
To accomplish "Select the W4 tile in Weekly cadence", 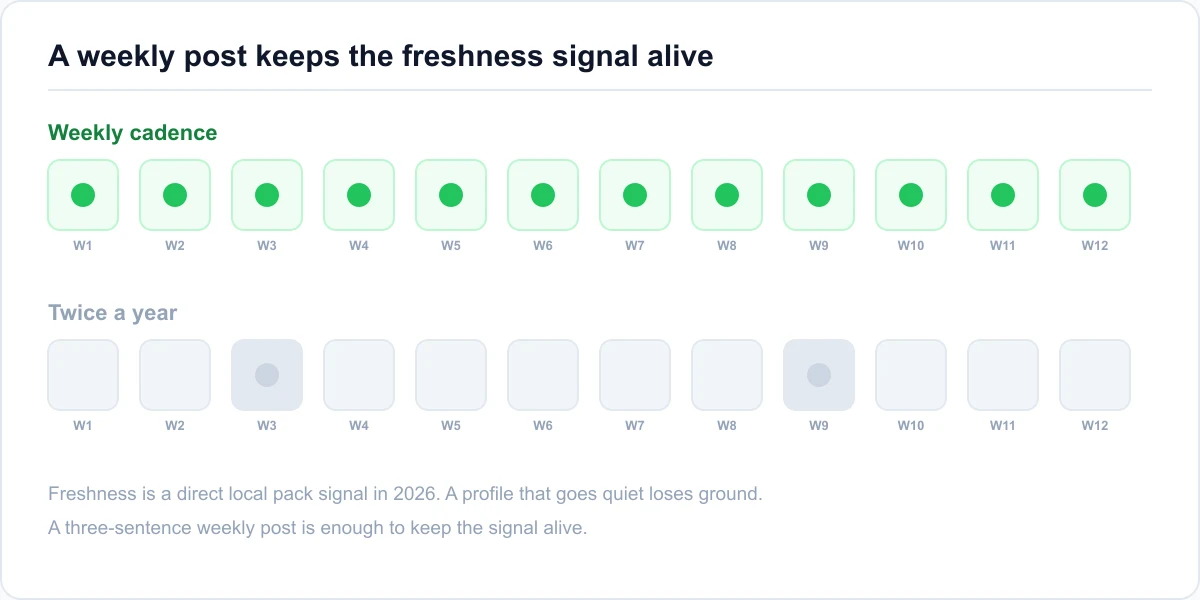I will 359,195.
